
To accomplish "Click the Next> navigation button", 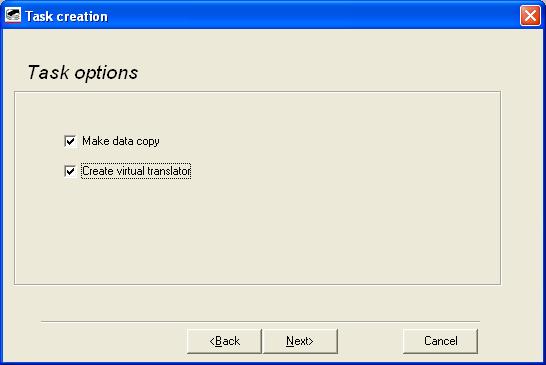I will 300,341.
